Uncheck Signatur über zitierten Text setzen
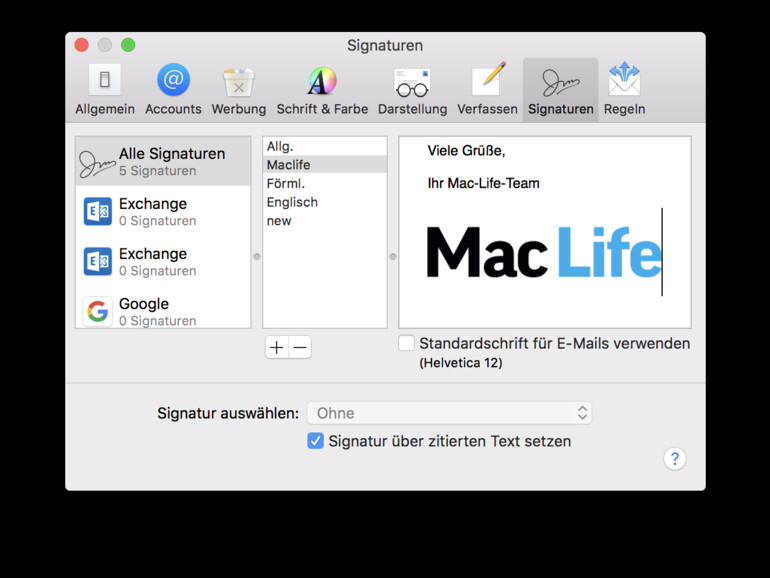The image size is (770, 578). pos(315,440)
